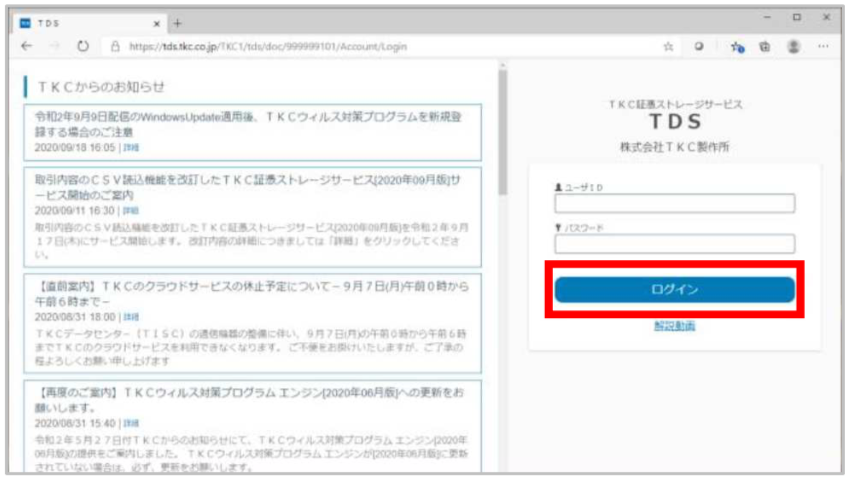Viewport: 852px width, 483px height.
Task: Focus the パスワード input field
Action: [674, 243]
